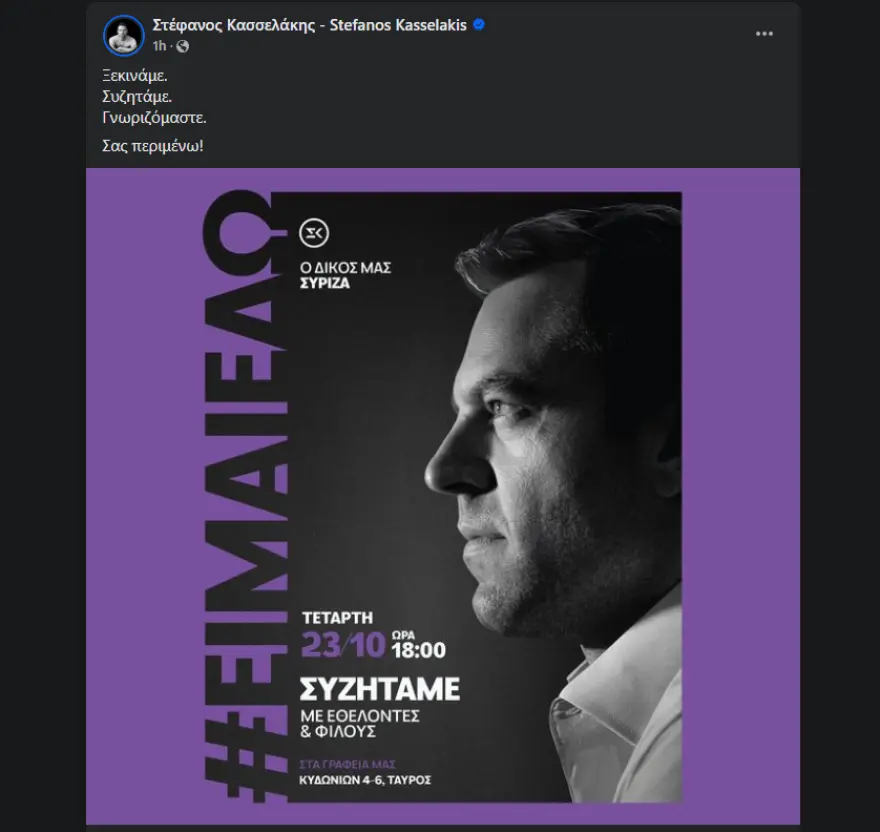The image size is (880, 832).
Task: Open the three-dot post options menu
Action: pyautogui.click(x=764, y=33)
